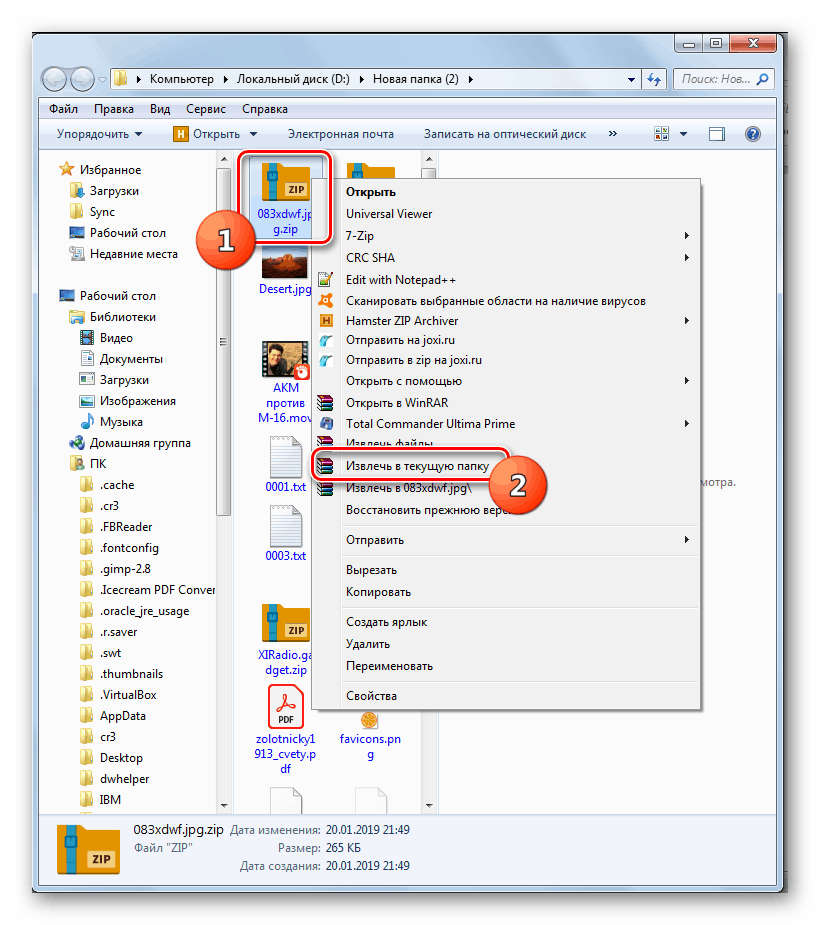
Task: Click in the search field Поиск
Action: pos(716,79)
